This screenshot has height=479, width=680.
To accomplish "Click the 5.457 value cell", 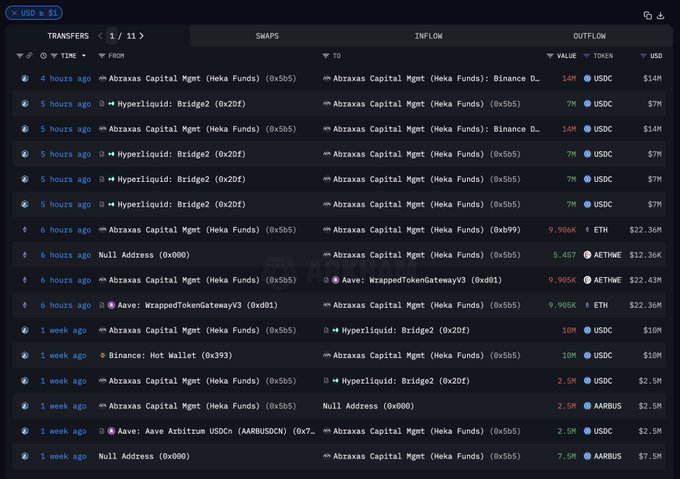I will click(x=565, y=255).
